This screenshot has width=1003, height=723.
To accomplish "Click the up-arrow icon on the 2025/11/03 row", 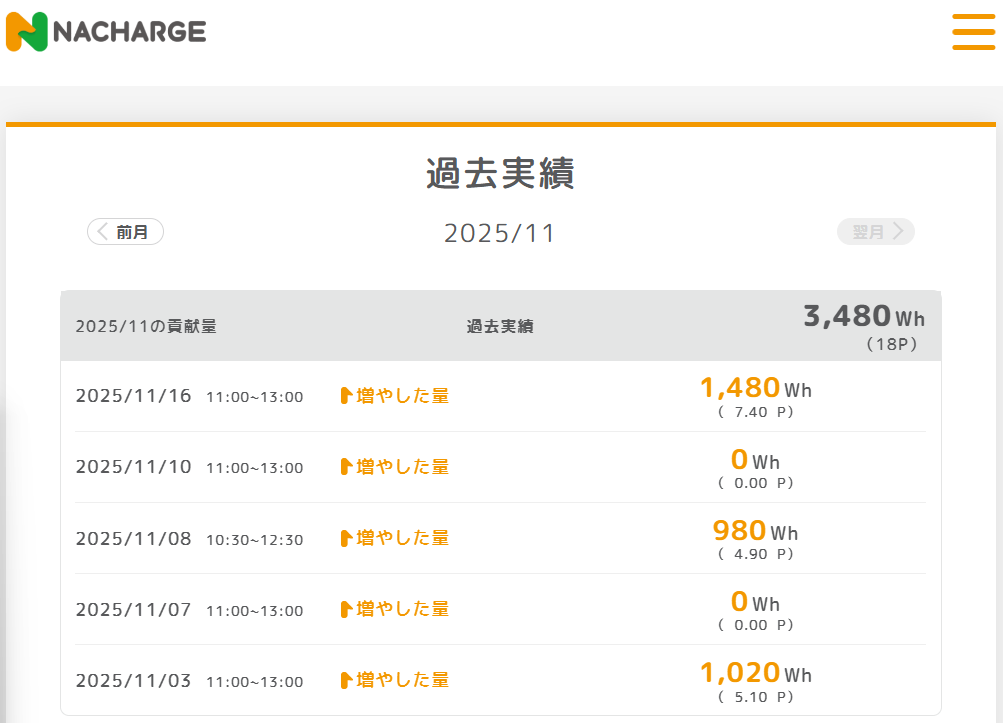I will [x=346, y=680].
